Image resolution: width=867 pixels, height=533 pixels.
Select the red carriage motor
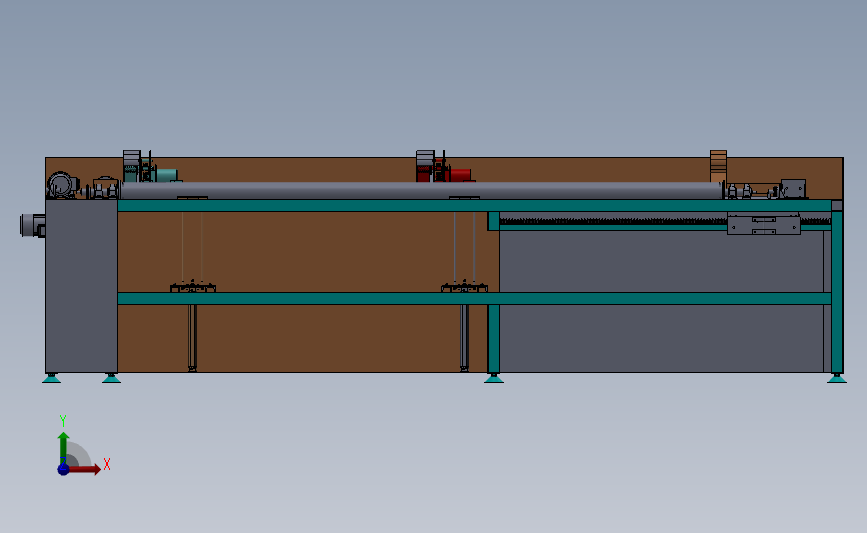(459, 175)
